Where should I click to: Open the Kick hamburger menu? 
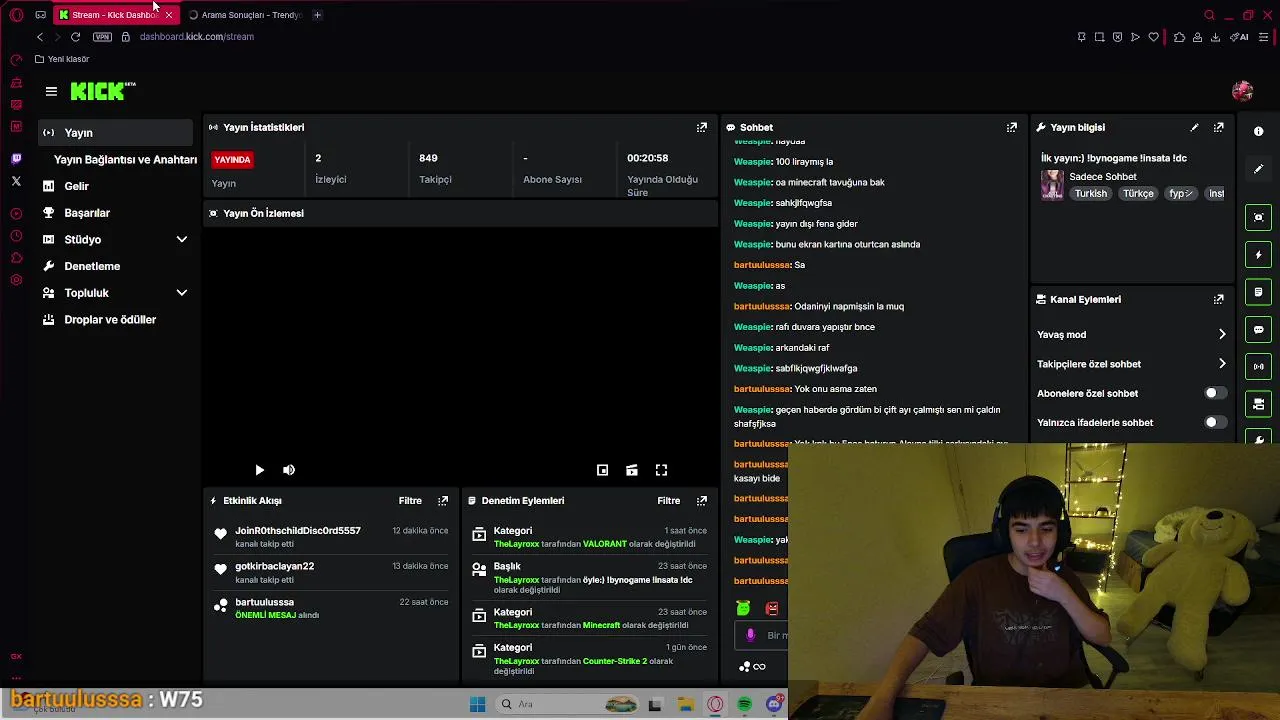point(51,91)
